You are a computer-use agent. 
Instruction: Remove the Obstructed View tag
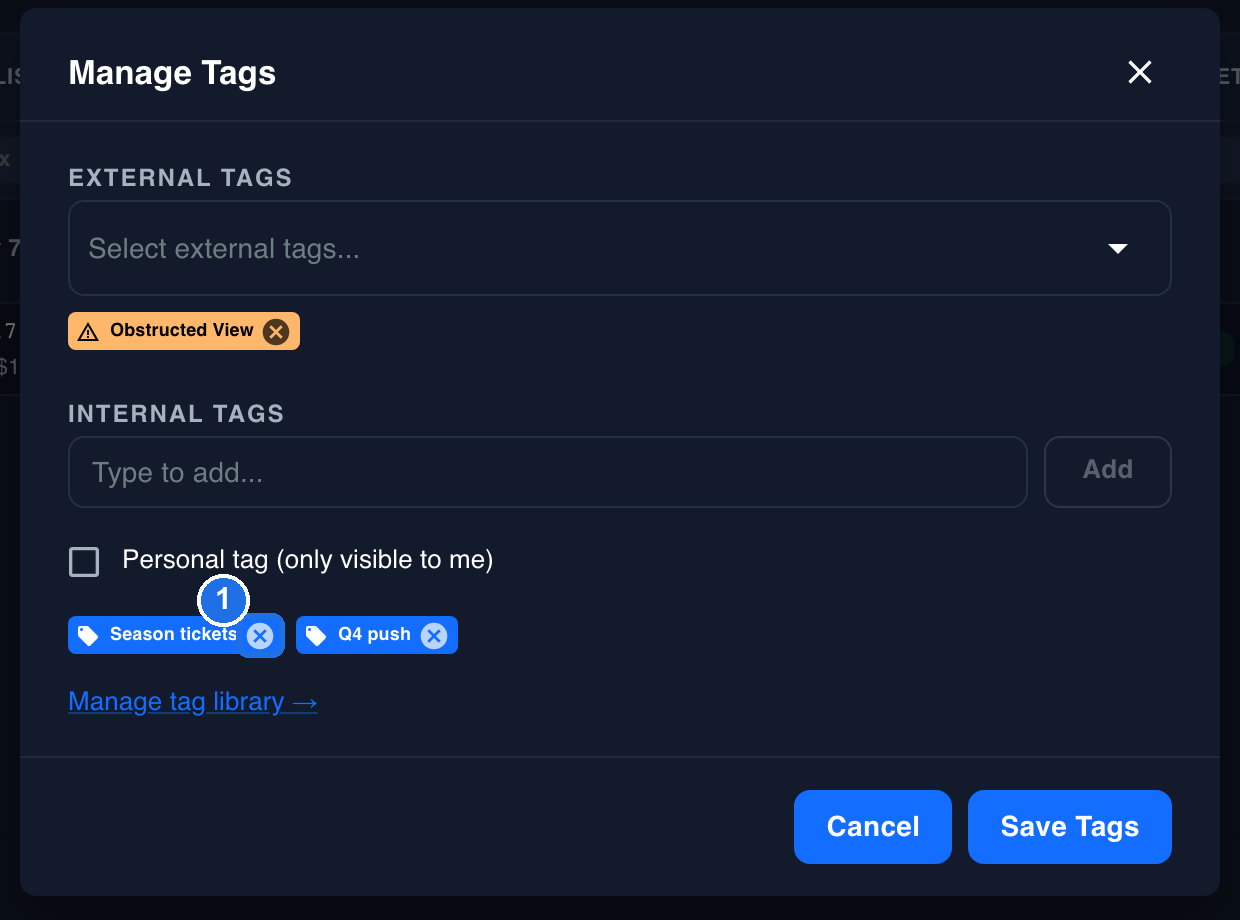pyautogui.click(x=276, y=332)
